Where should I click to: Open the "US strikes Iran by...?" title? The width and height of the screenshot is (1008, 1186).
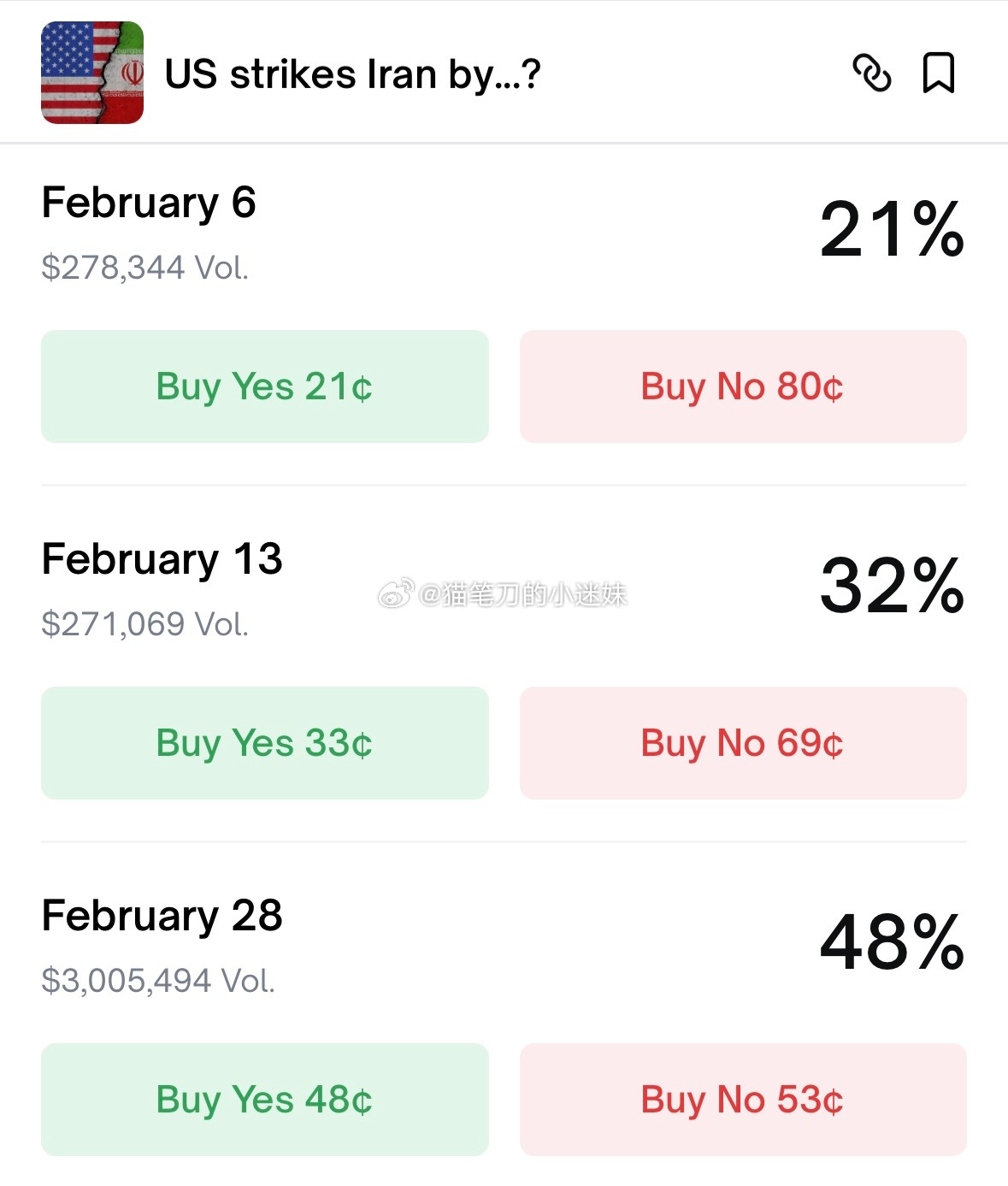point(352,74)
